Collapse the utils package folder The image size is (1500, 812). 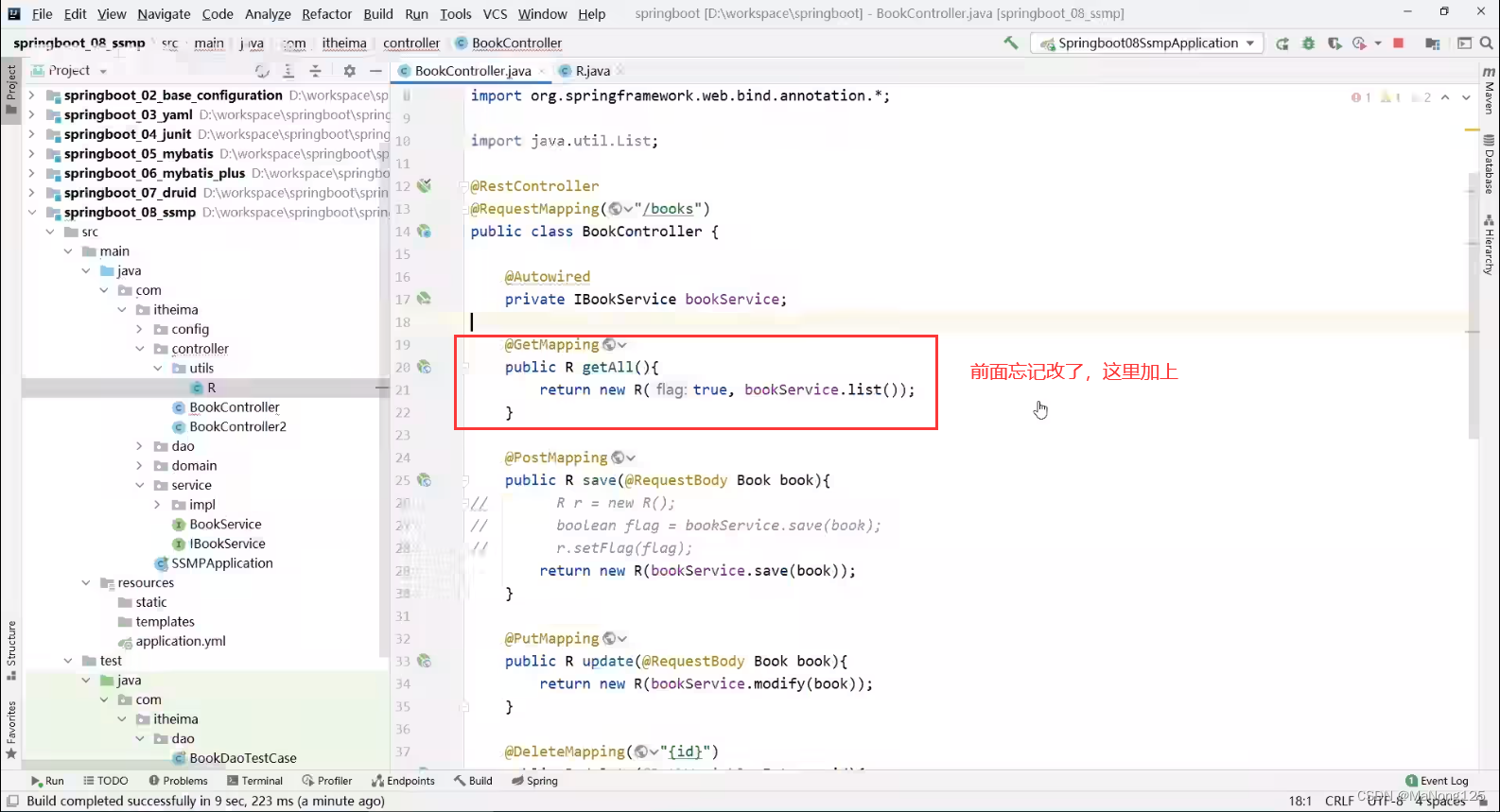tap(157, 369)
